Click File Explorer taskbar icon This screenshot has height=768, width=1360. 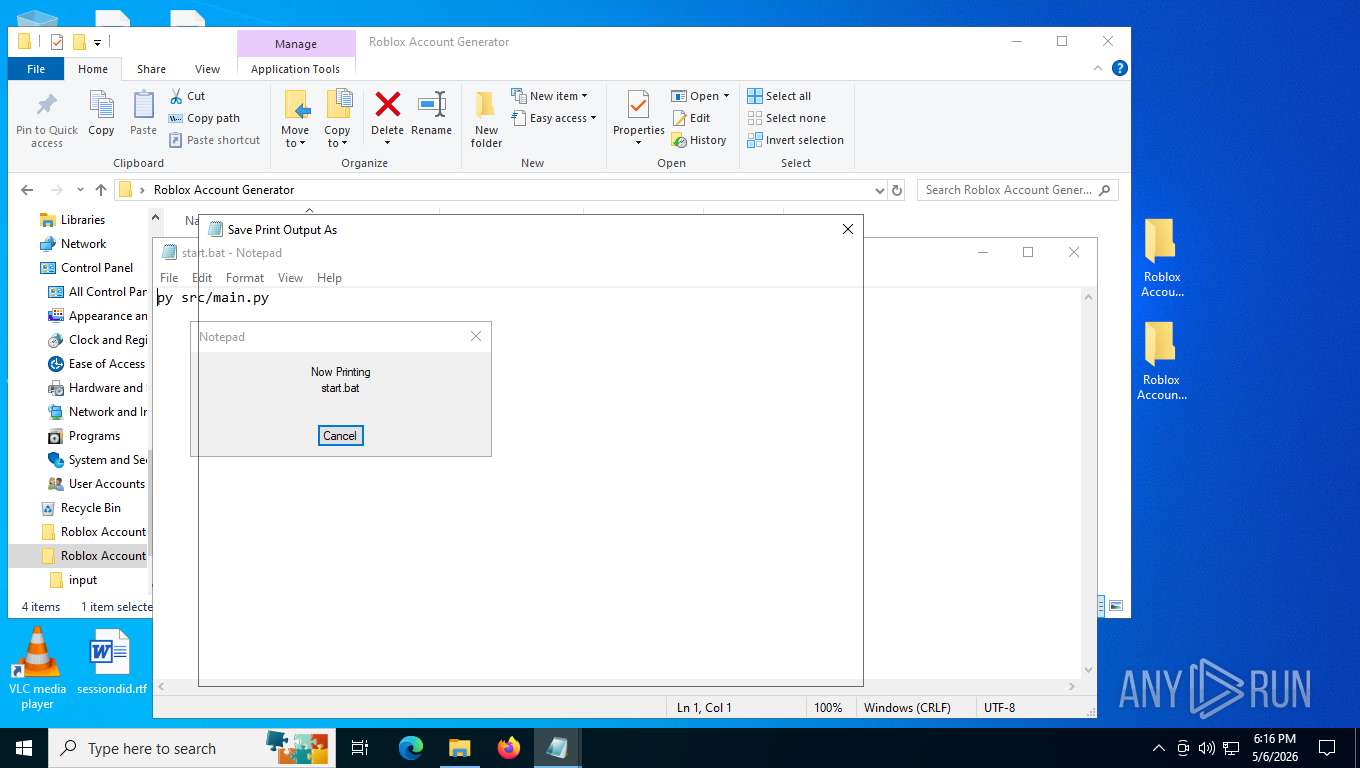coord(460,748)
